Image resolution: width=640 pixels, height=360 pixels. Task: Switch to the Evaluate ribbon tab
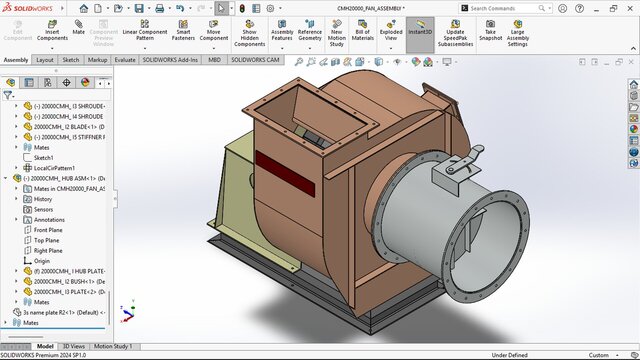[x=125, y=60]
